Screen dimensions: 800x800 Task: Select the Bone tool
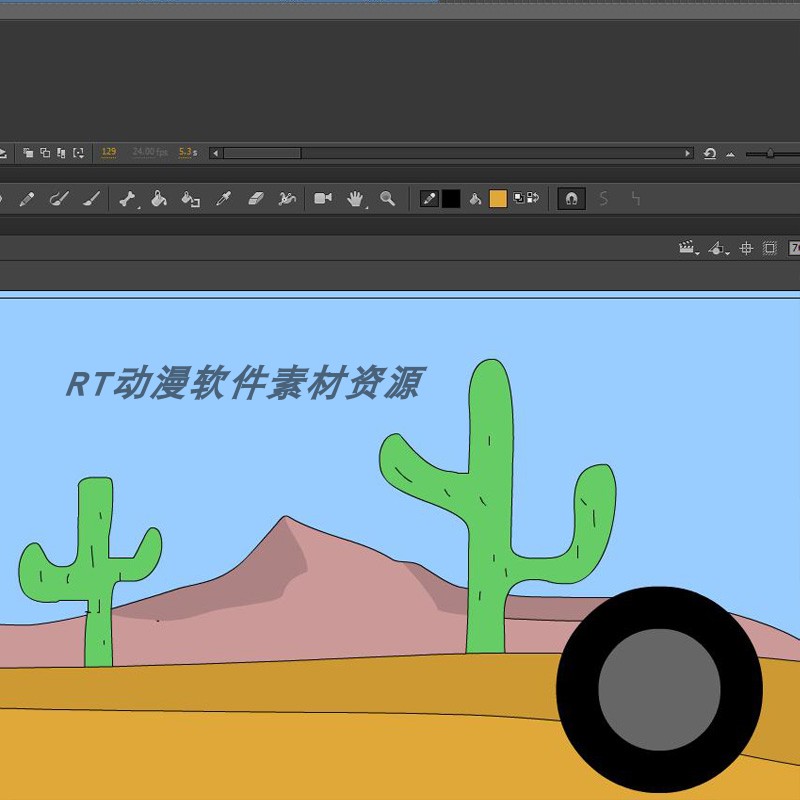[127, 199]
